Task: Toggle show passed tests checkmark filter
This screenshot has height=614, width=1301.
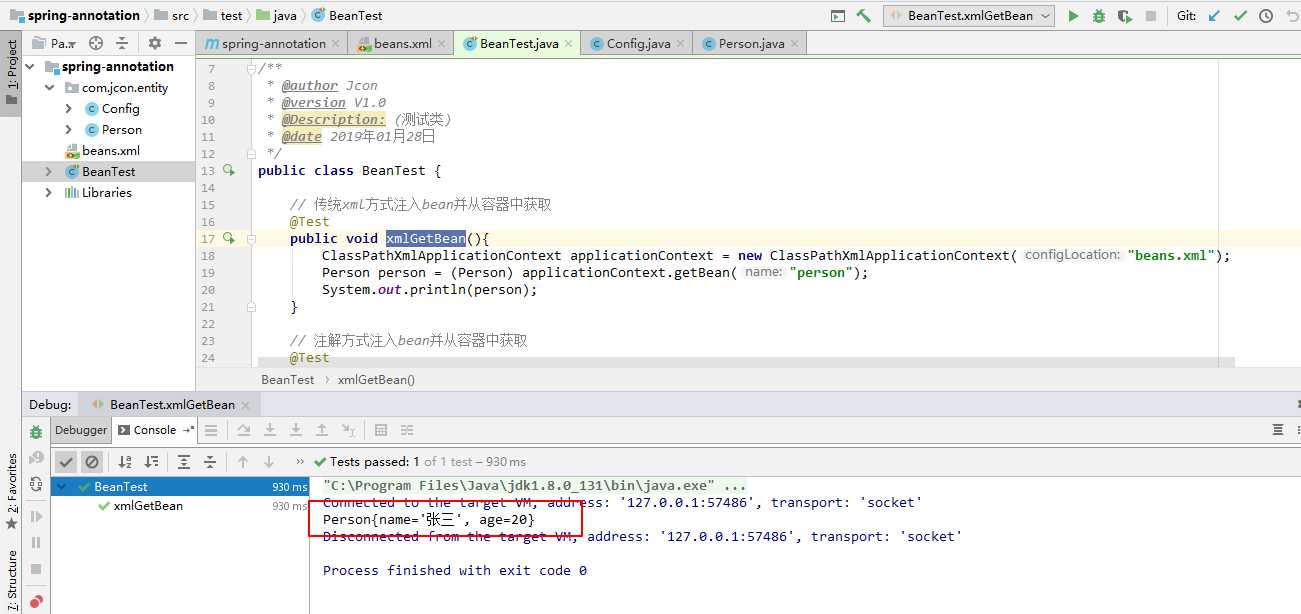Action: 65,462
